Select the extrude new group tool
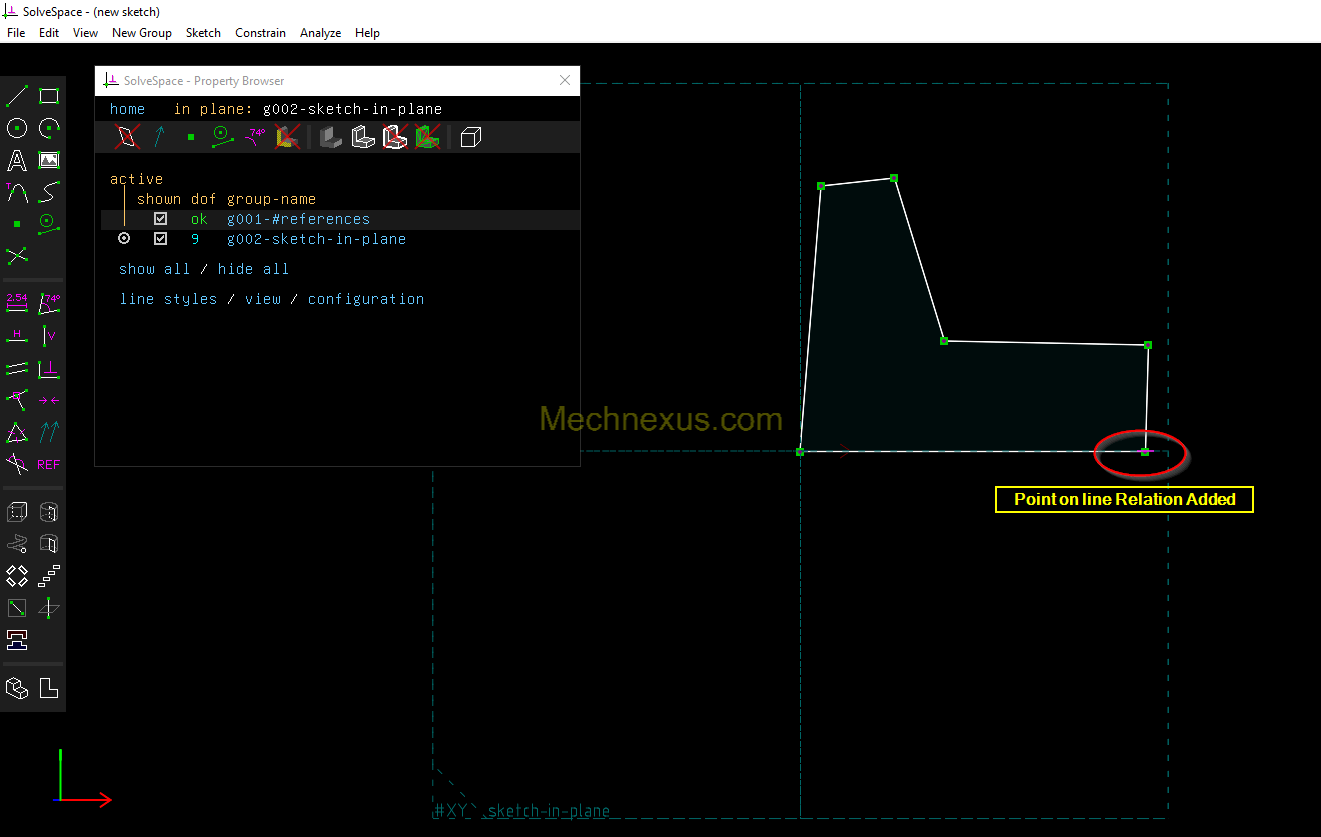This screenshot has width=1321, height=837. (17, 512)
